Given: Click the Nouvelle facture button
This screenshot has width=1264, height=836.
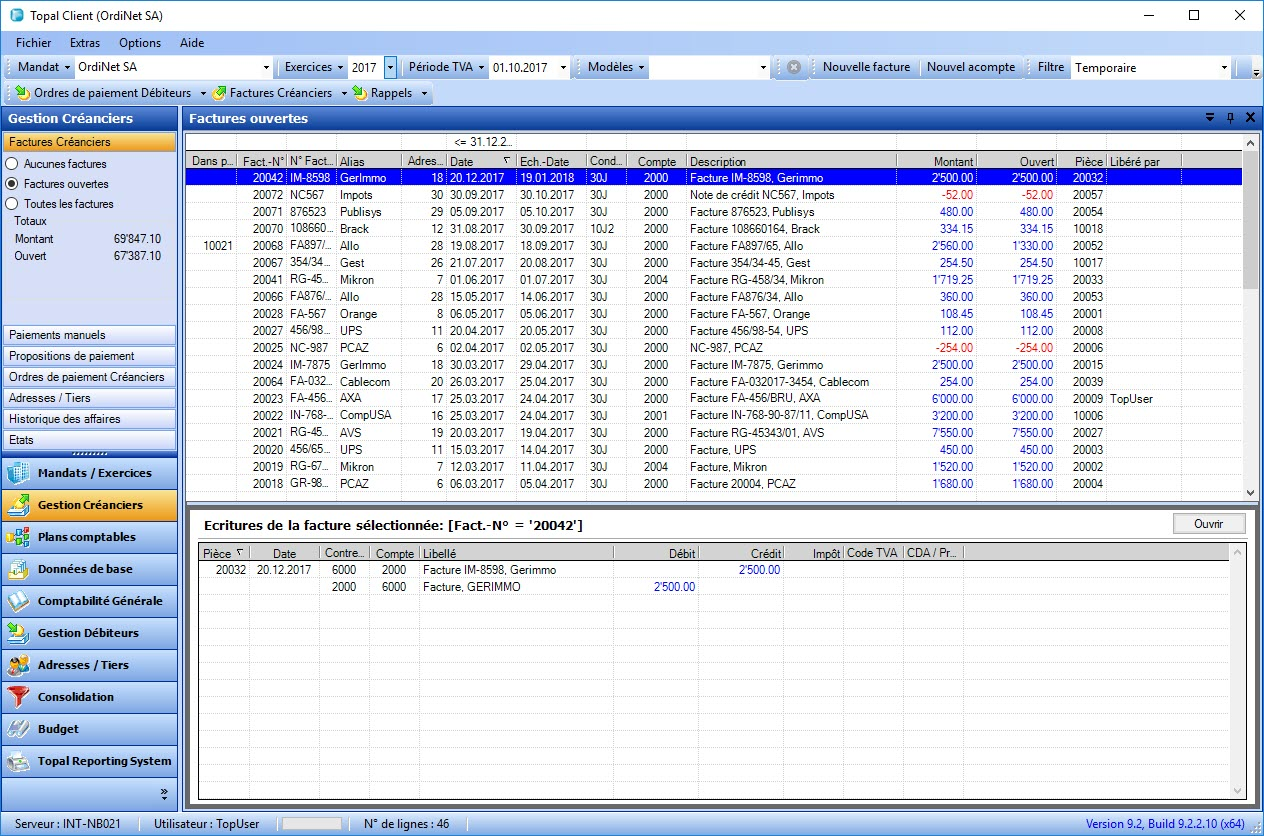Looking at the screenshot, I should click(866, 67).
